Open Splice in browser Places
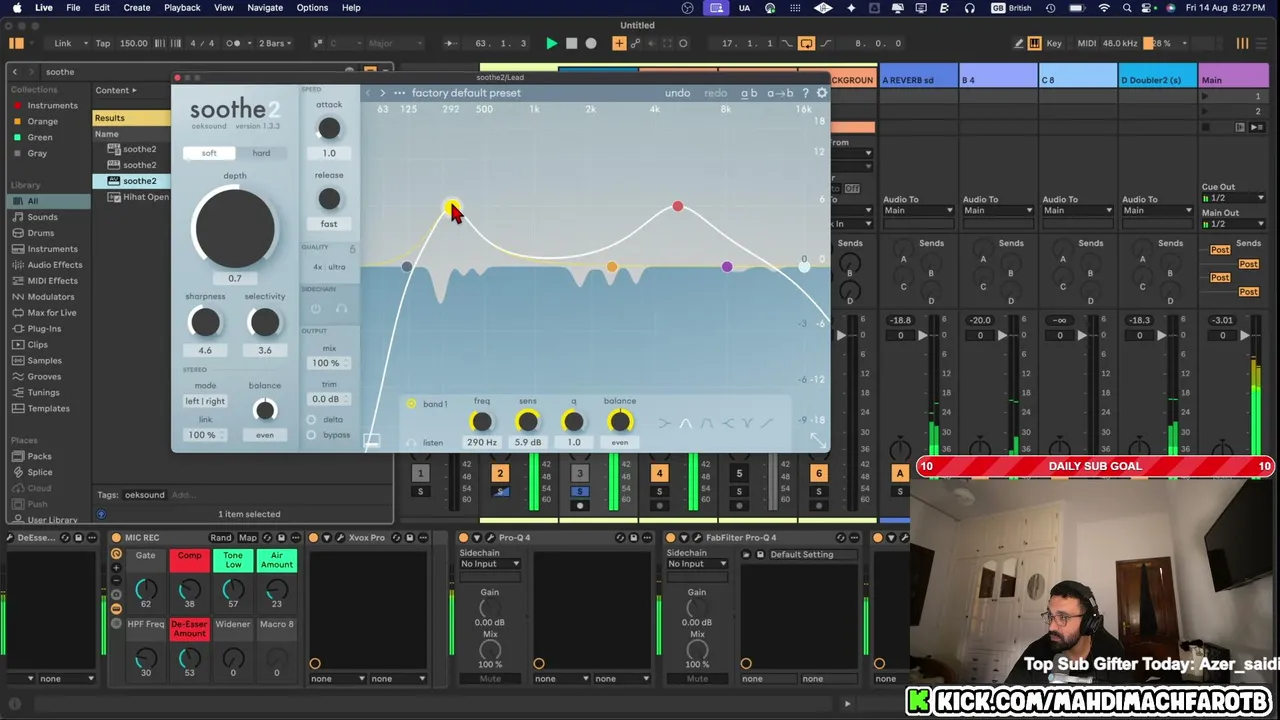Viewport: 1280px width, 720px height. [40, 472]
